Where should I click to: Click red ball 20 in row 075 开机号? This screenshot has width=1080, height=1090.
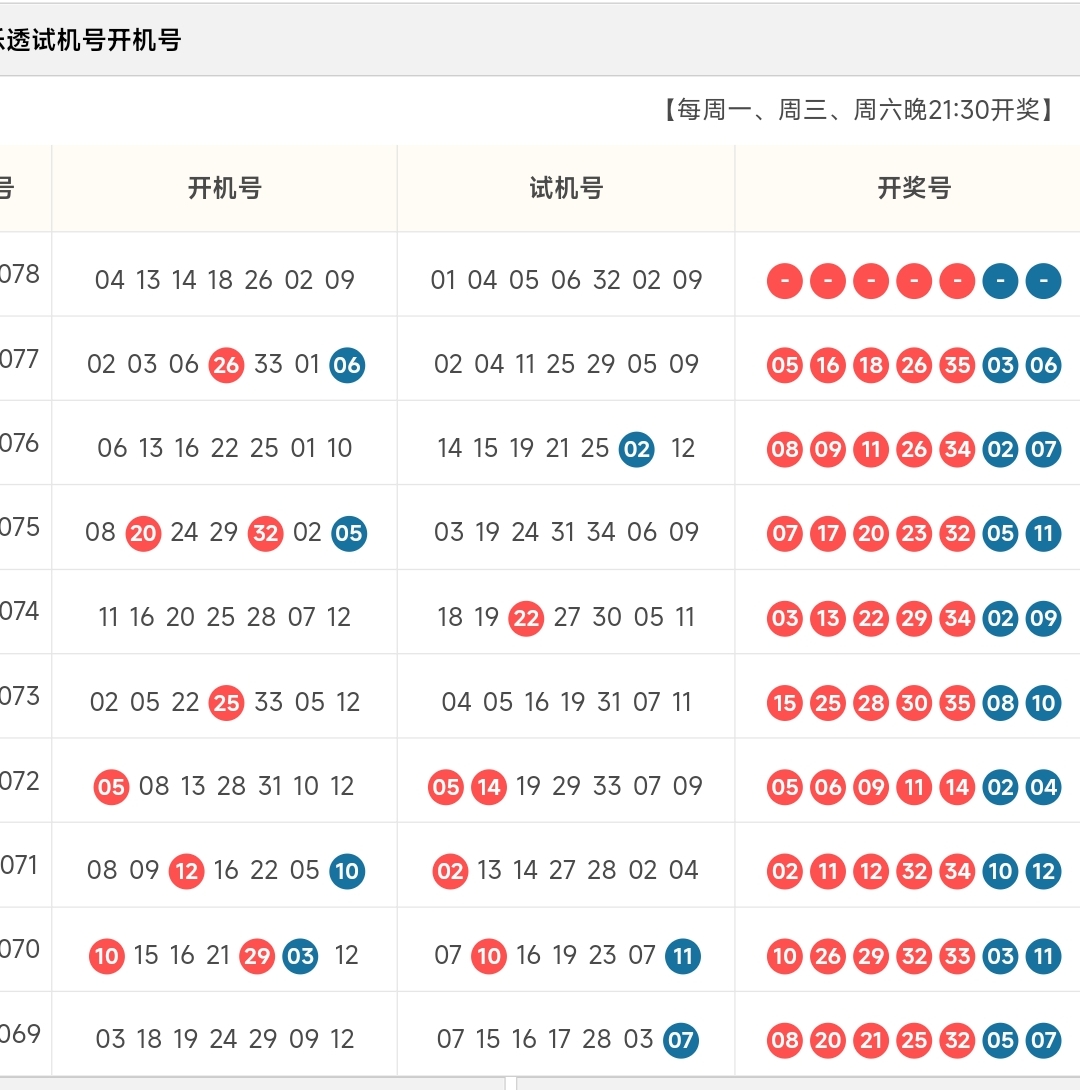143,533
